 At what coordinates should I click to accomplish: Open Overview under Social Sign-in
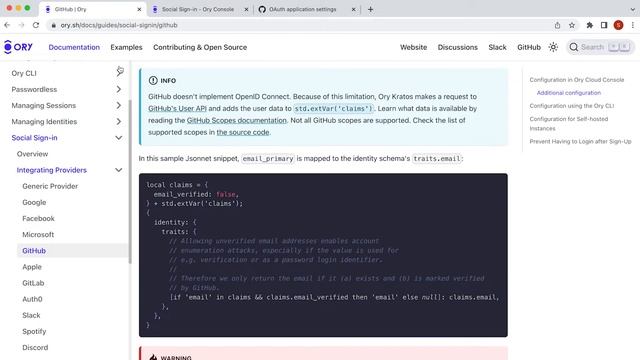(32, 154)
